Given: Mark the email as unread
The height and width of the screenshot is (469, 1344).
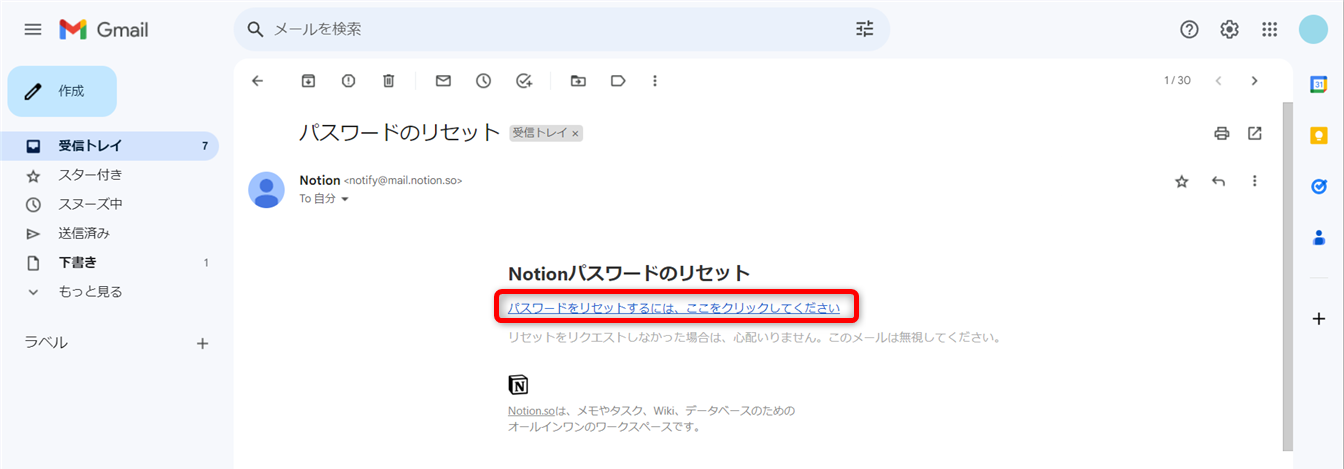Looking at the screenshot, I should 443,81.
